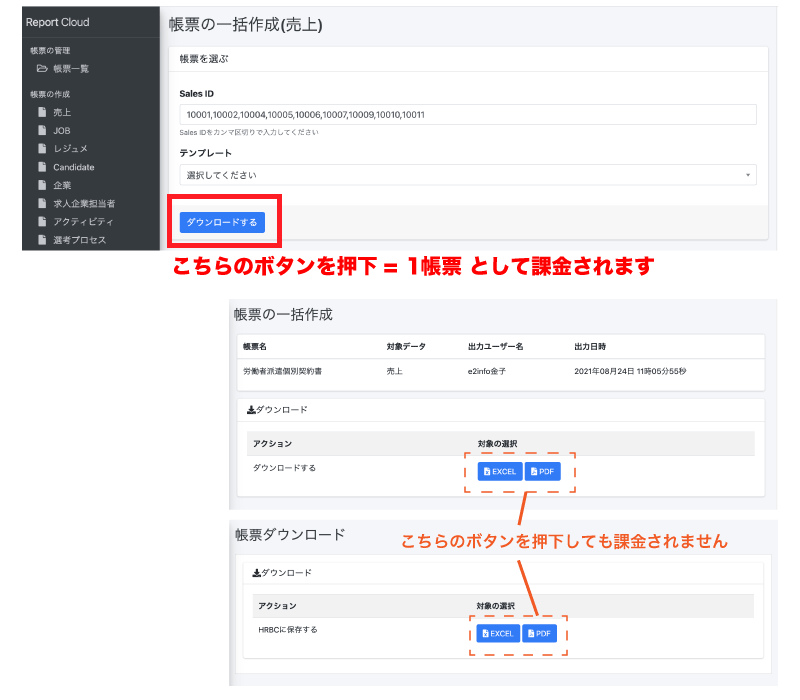Click the file icon next to 求人企業担当者

[x=42, y=203]
